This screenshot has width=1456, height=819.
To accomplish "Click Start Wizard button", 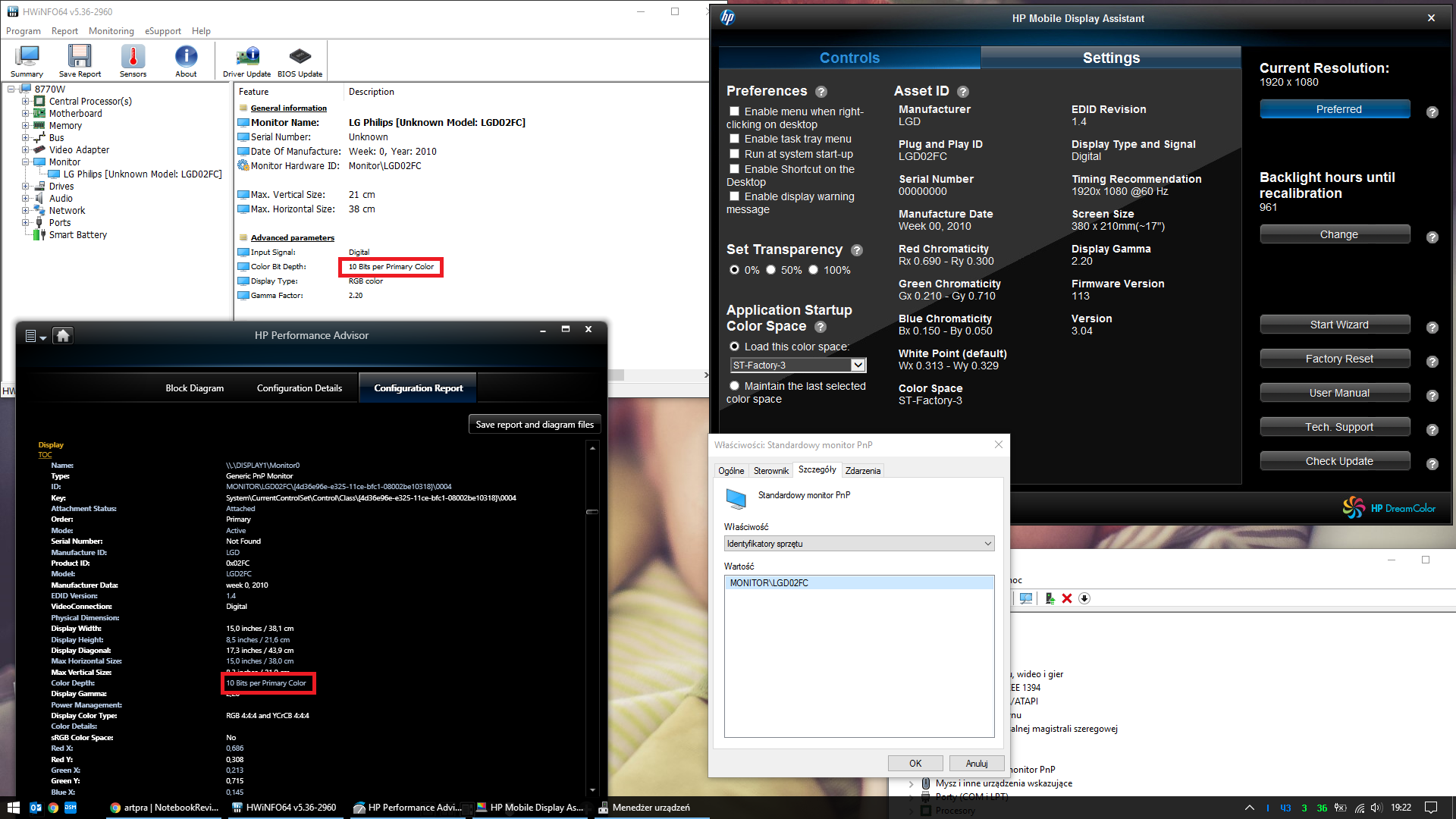I will point(1335,325).
